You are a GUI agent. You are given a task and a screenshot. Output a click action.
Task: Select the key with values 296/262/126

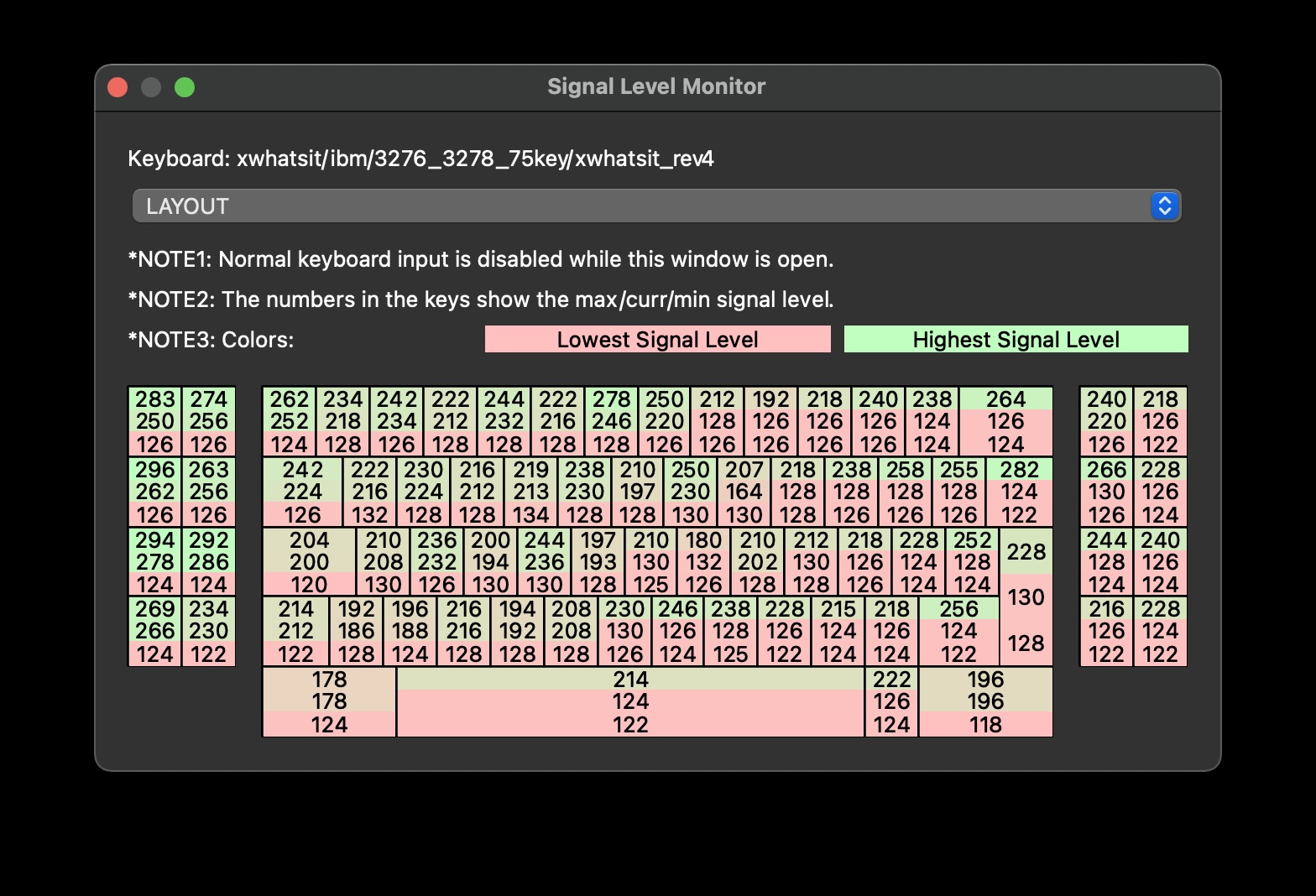click(x=155, y=492)
